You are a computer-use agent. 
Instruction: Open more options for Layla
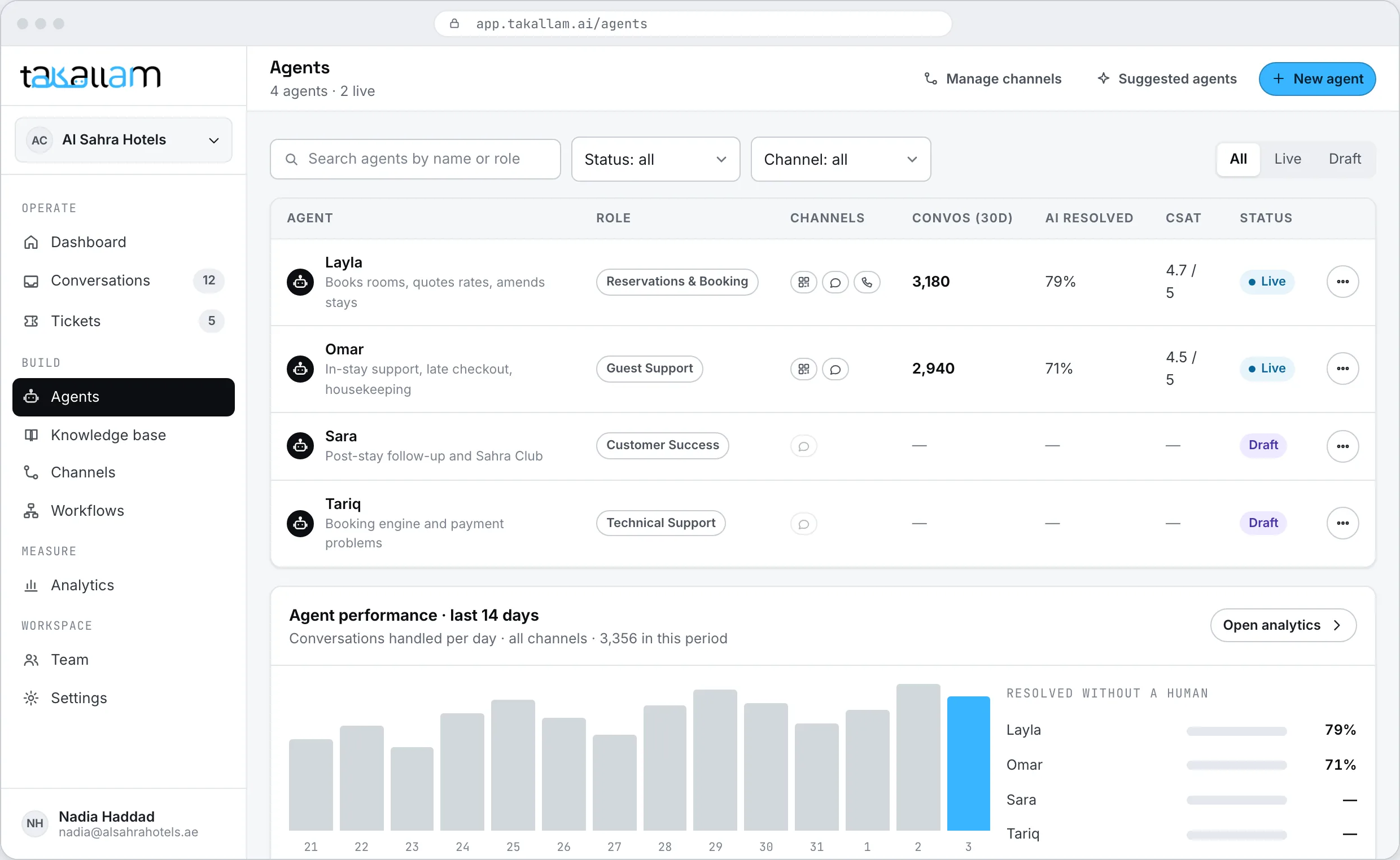pos(1342,282)
